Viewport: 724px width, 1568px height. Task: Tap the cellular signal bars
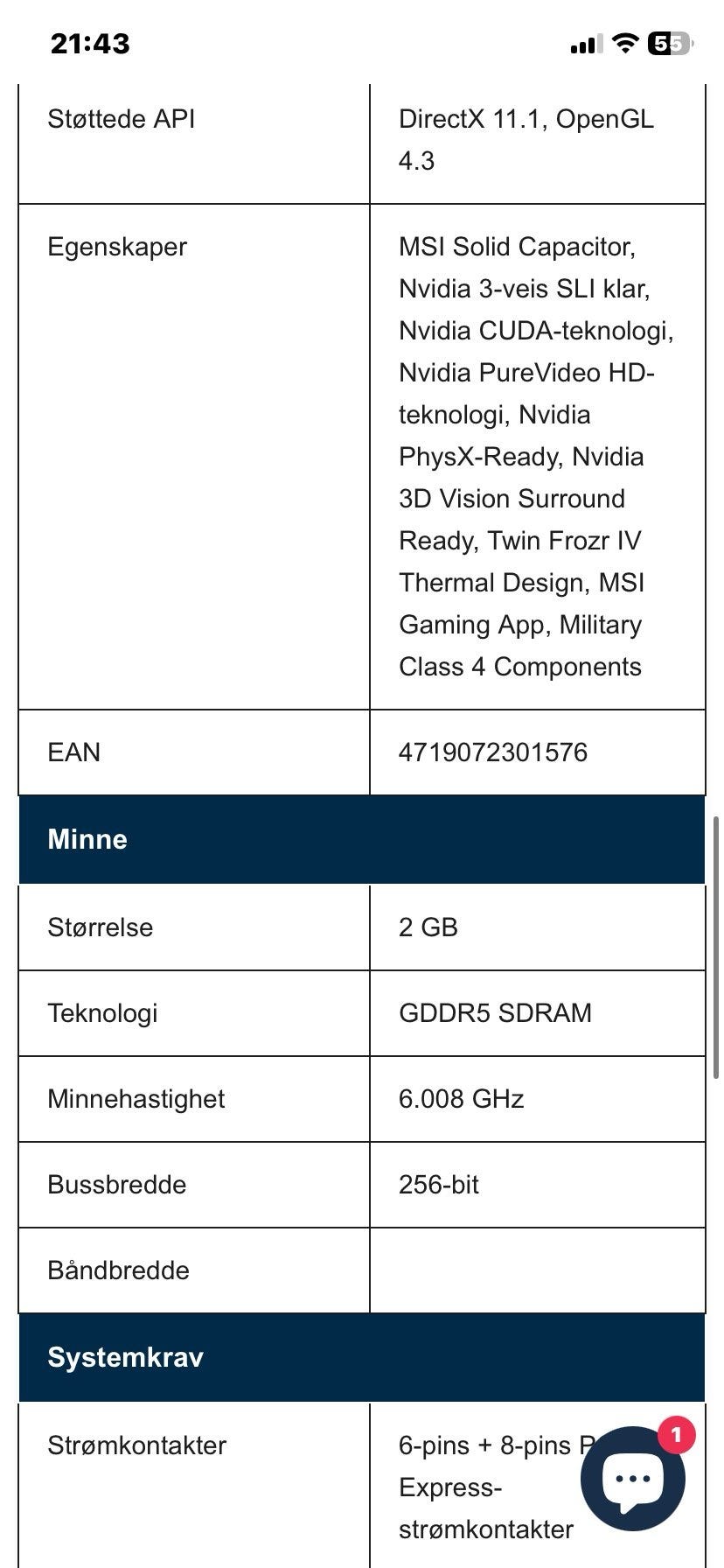coord(586,44)
